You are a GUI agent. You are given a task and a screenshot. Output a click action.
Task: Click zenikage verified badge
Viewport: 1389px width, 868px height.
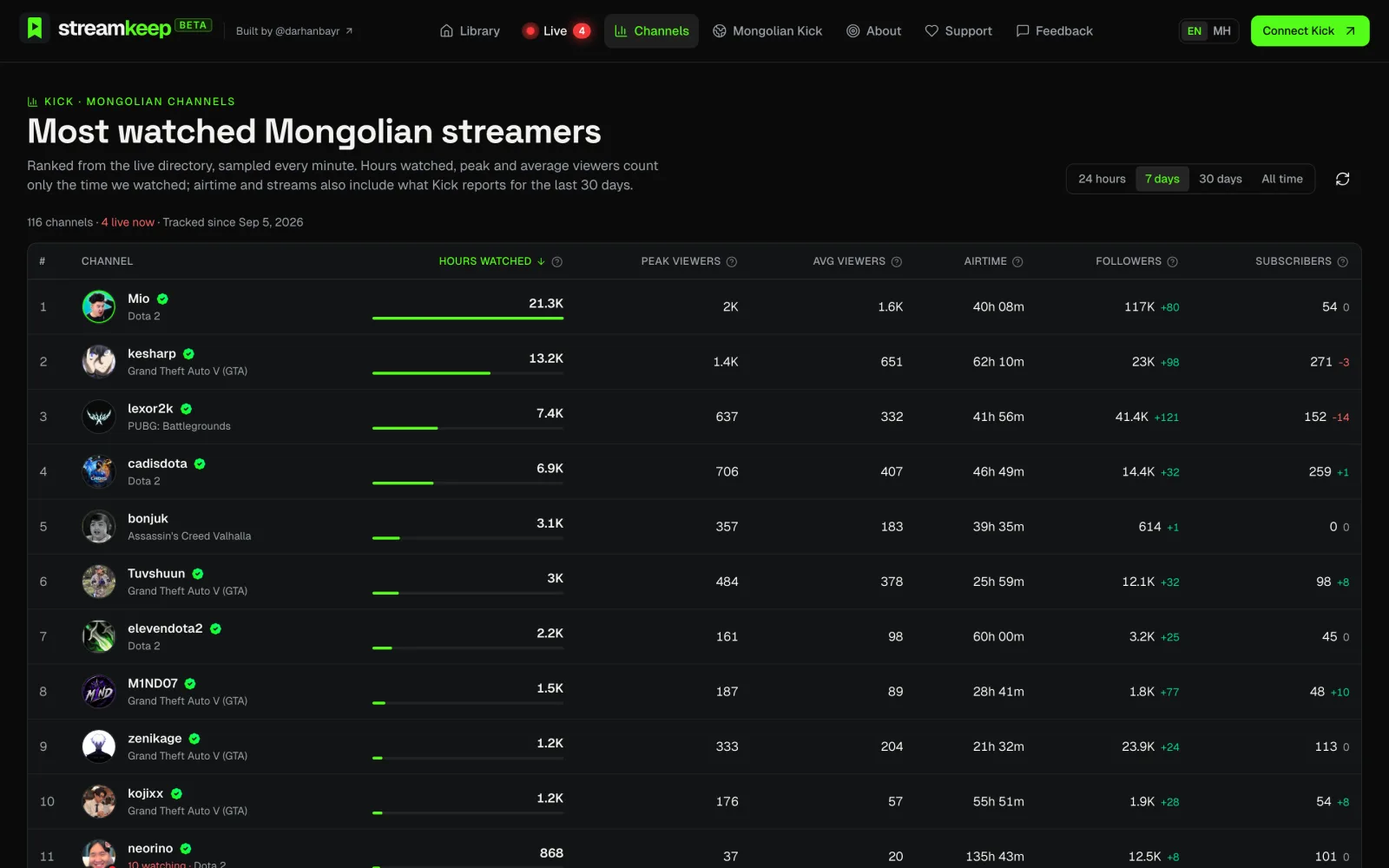click(x=194, y=739)
